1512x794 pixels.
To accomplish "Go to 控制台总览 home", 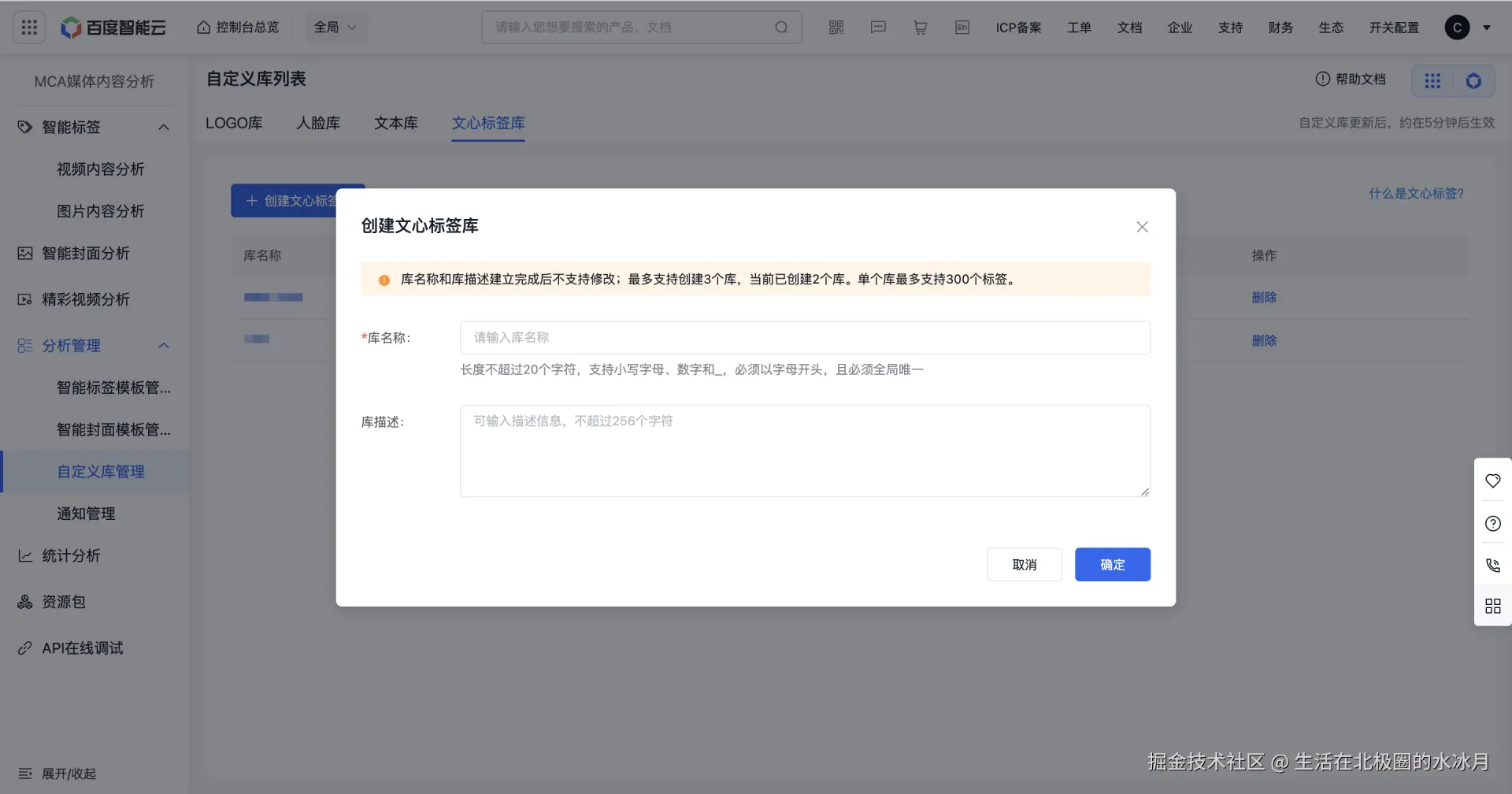I will (x=238, y=28).
